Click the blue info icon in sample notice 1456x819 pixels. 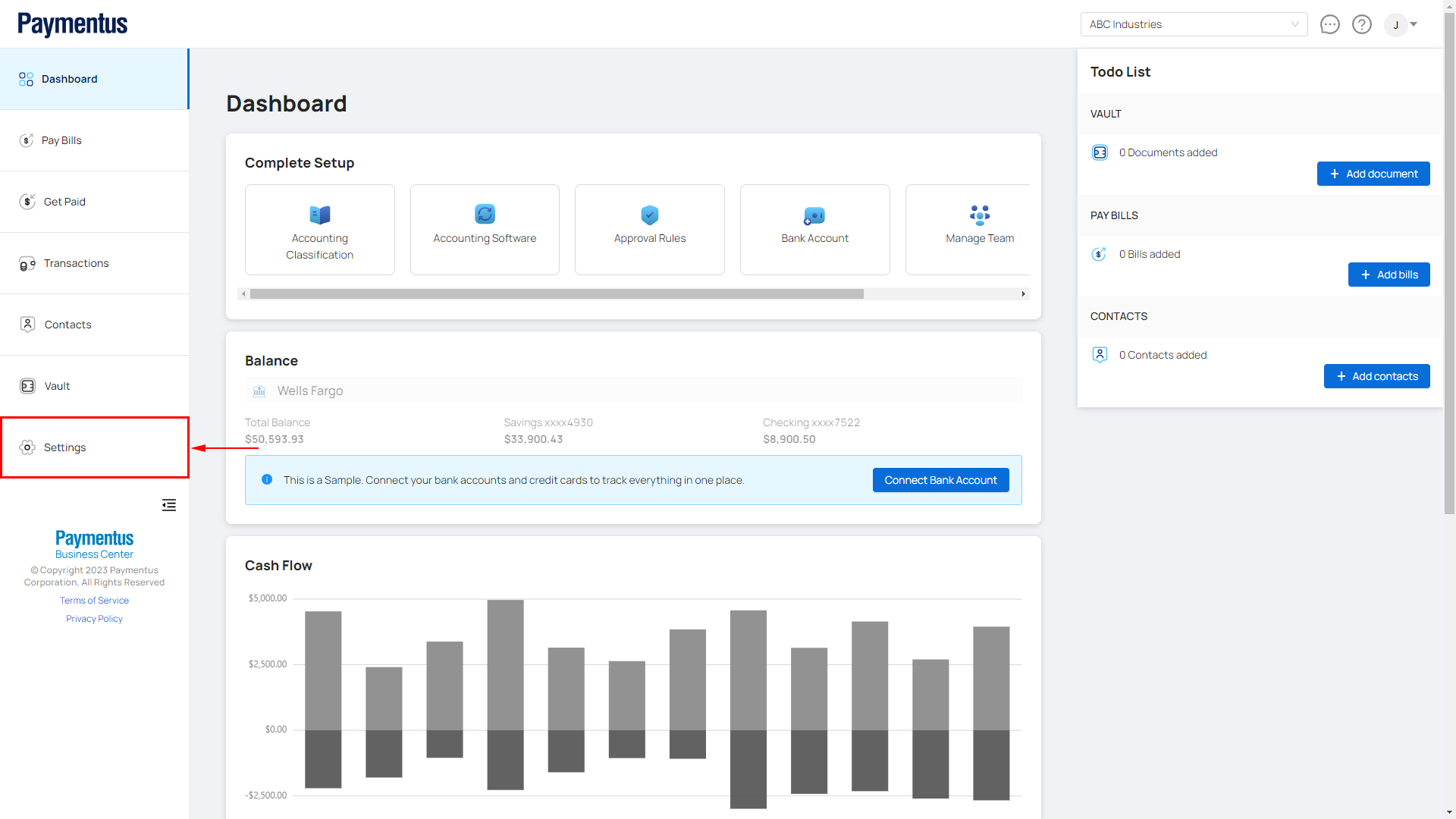tap(267, 479)
